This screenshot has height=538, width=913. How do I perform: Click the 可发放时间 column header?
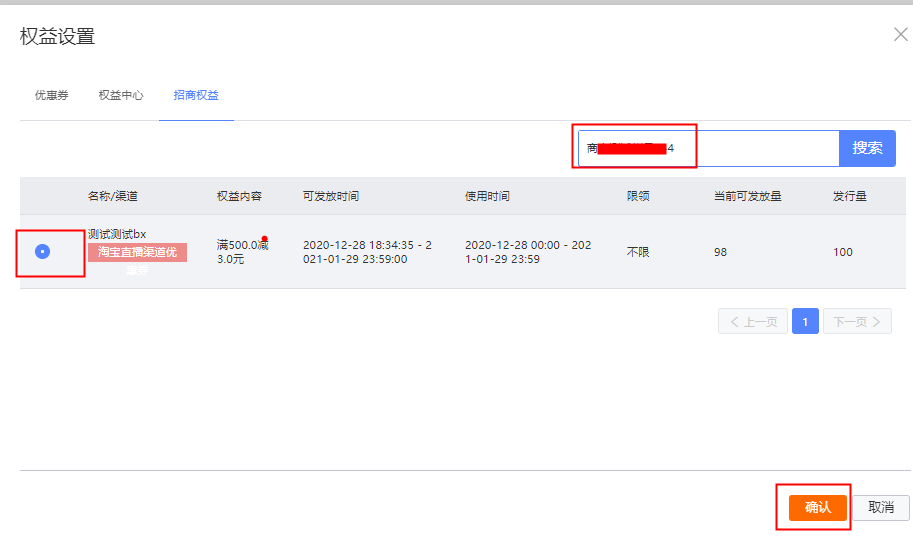pos(331,196)
